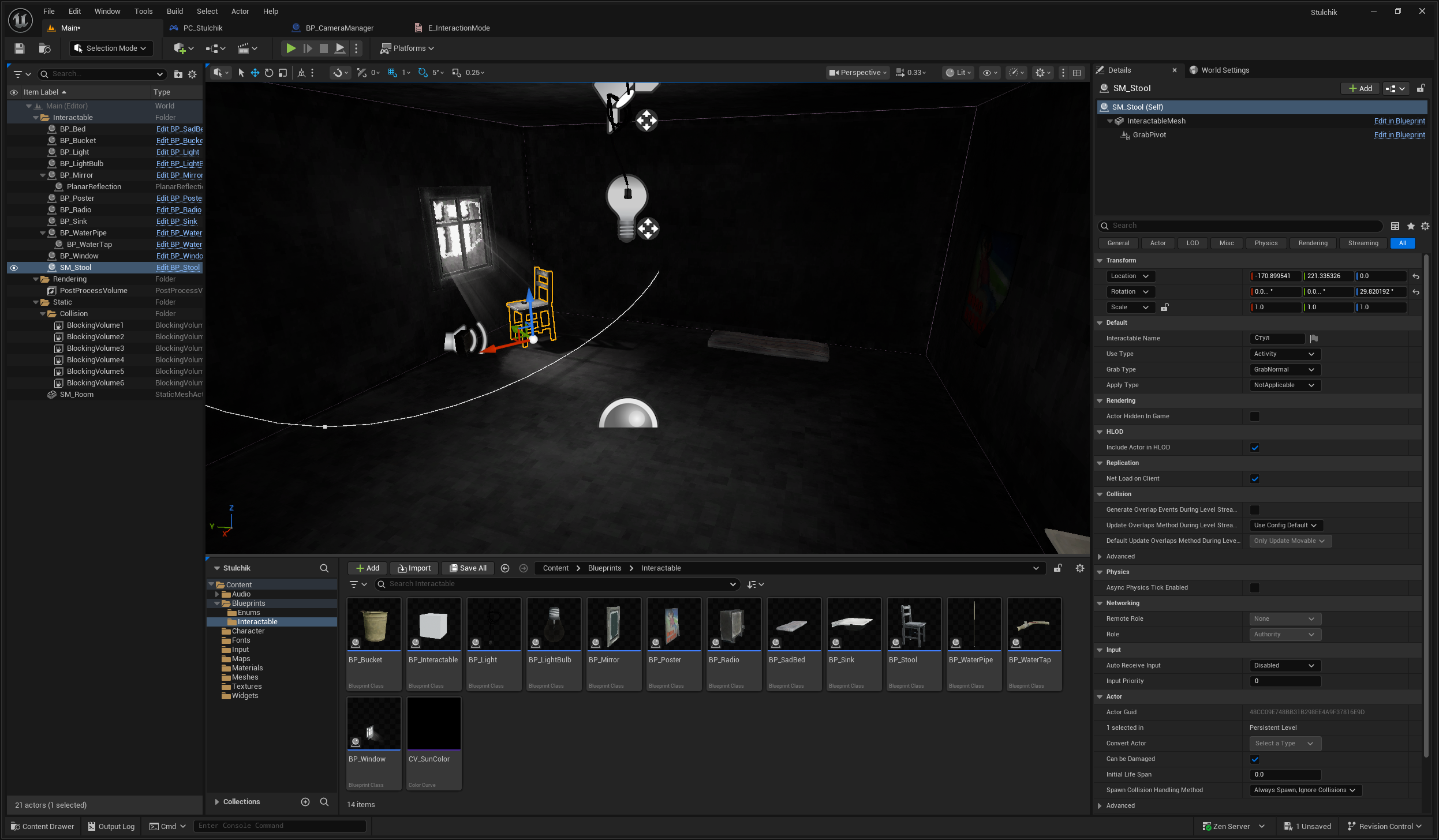Click the Play level button
Image resolution: width=1439 pixels, height=840 pixels.
(291, 48)
